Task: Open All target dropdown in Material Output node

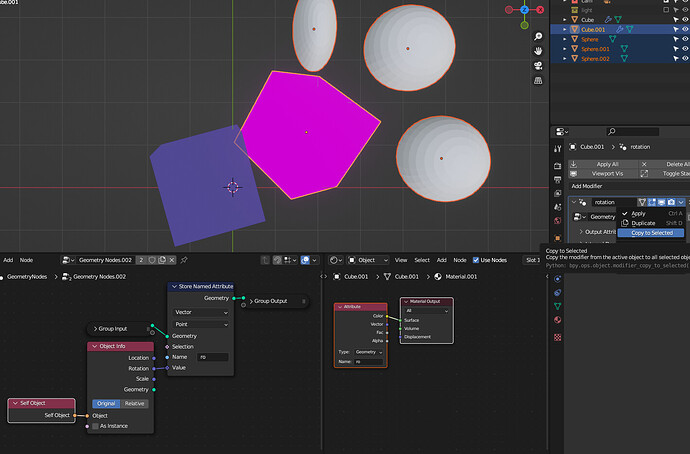Action: (x=427, y=311)
